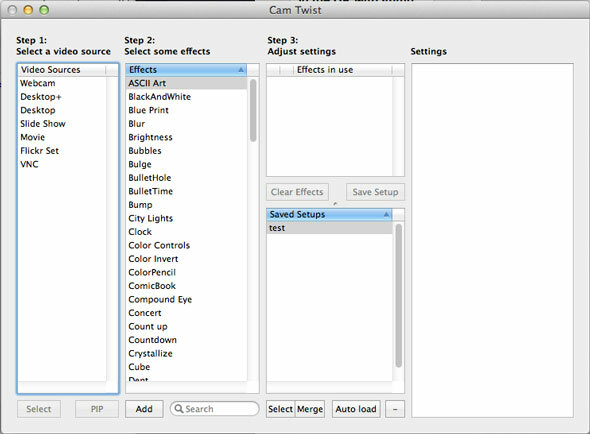Click the Effects in use column header

tap(342, 70)
